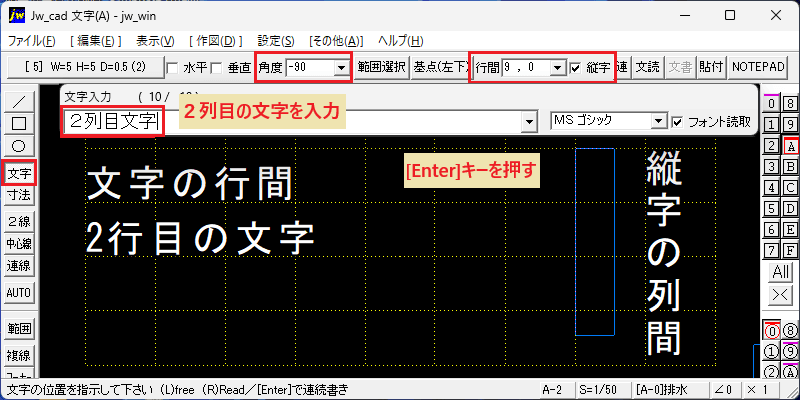Uncheck the 縦字 vertical text checkbox

(x=576, y=67)
